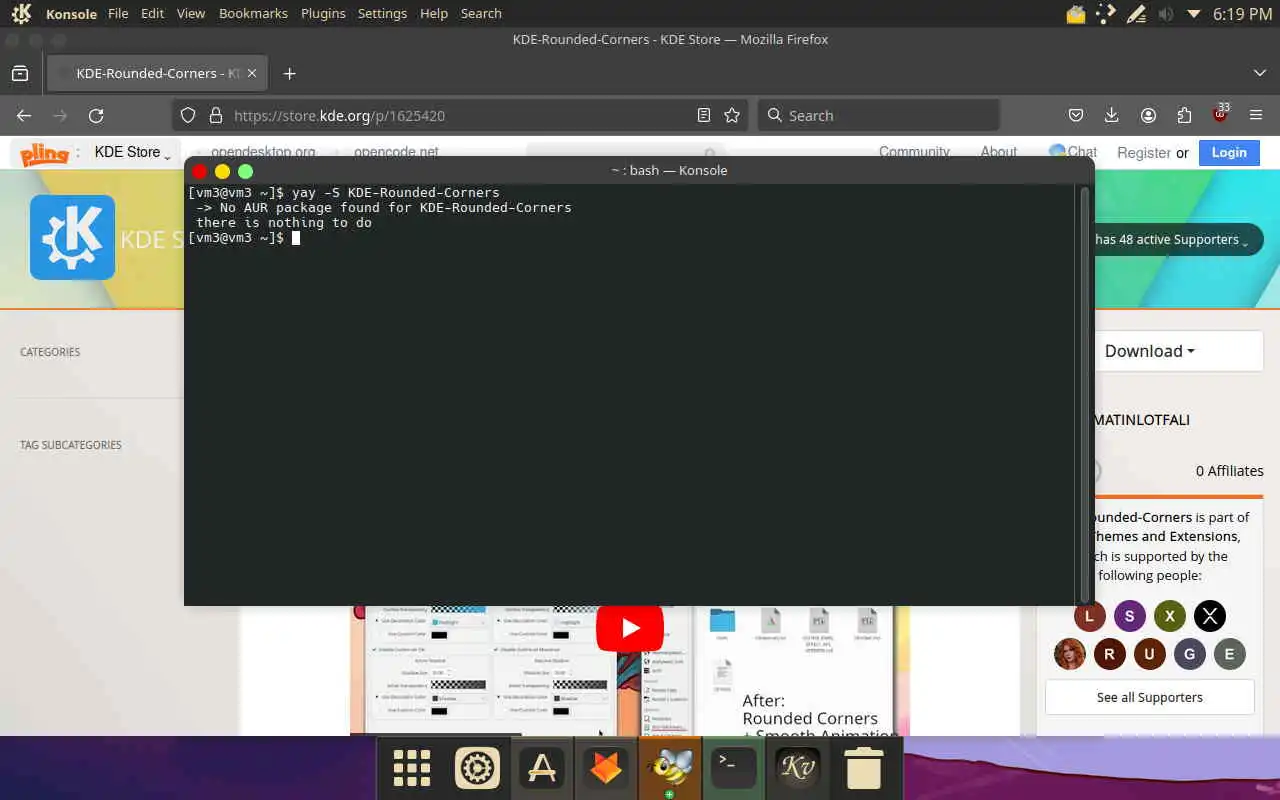1280x800 pixels.
Task: Reload the current page
Action: pos(96,115)
